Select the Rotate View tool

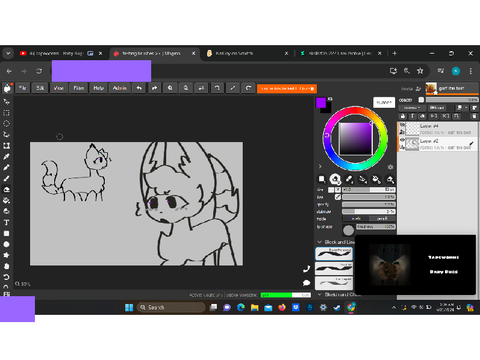[6, 277]
